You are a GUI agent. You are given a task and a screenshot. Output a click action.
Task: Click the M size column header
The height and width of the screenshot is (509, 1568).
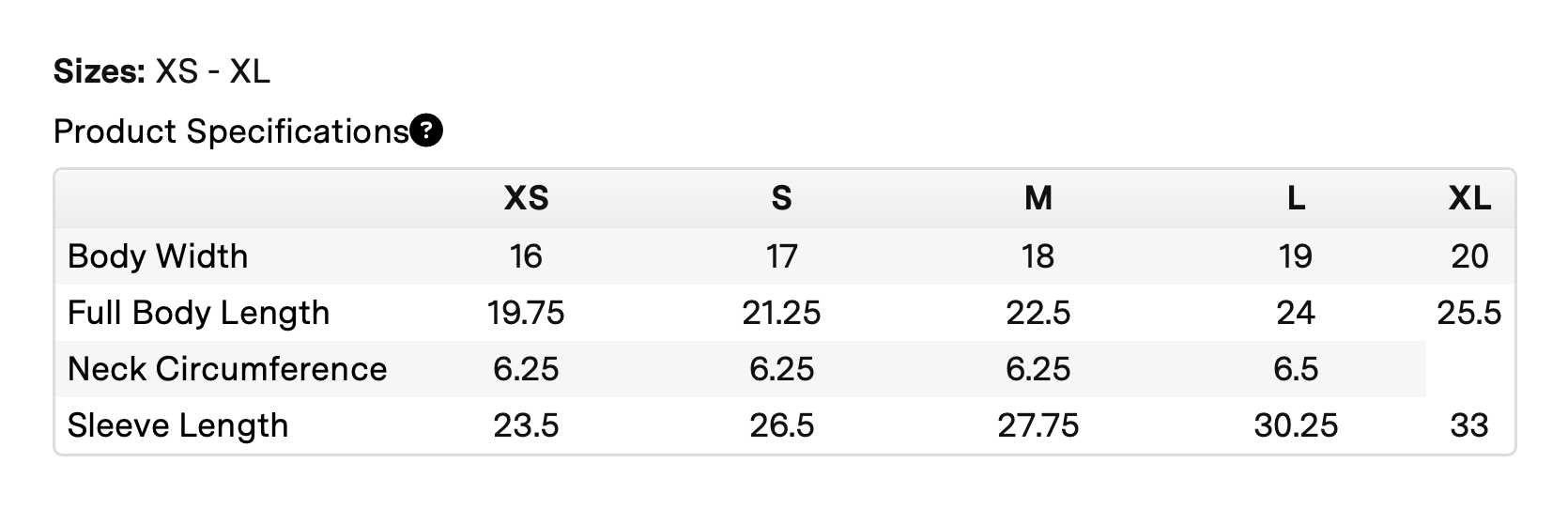(x=1038, y=198)
